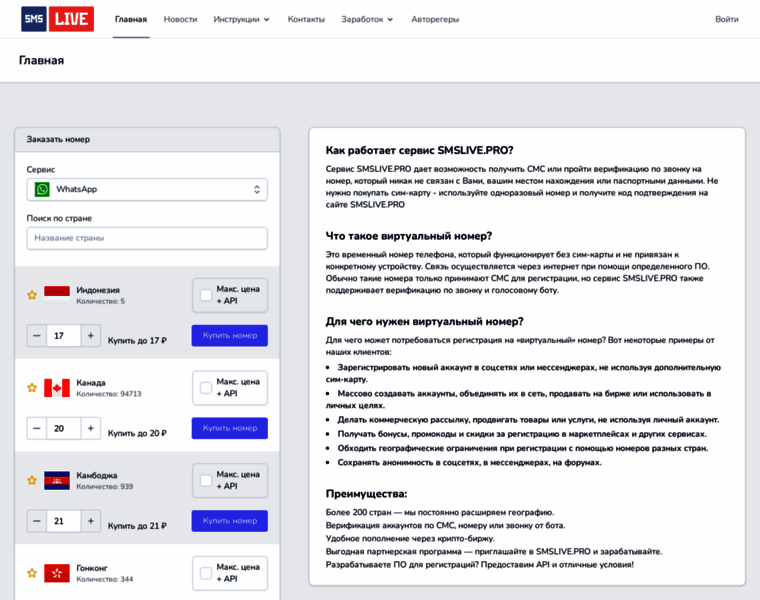
Task: Click the Cambodia flag icon
Action: point(57,480)
